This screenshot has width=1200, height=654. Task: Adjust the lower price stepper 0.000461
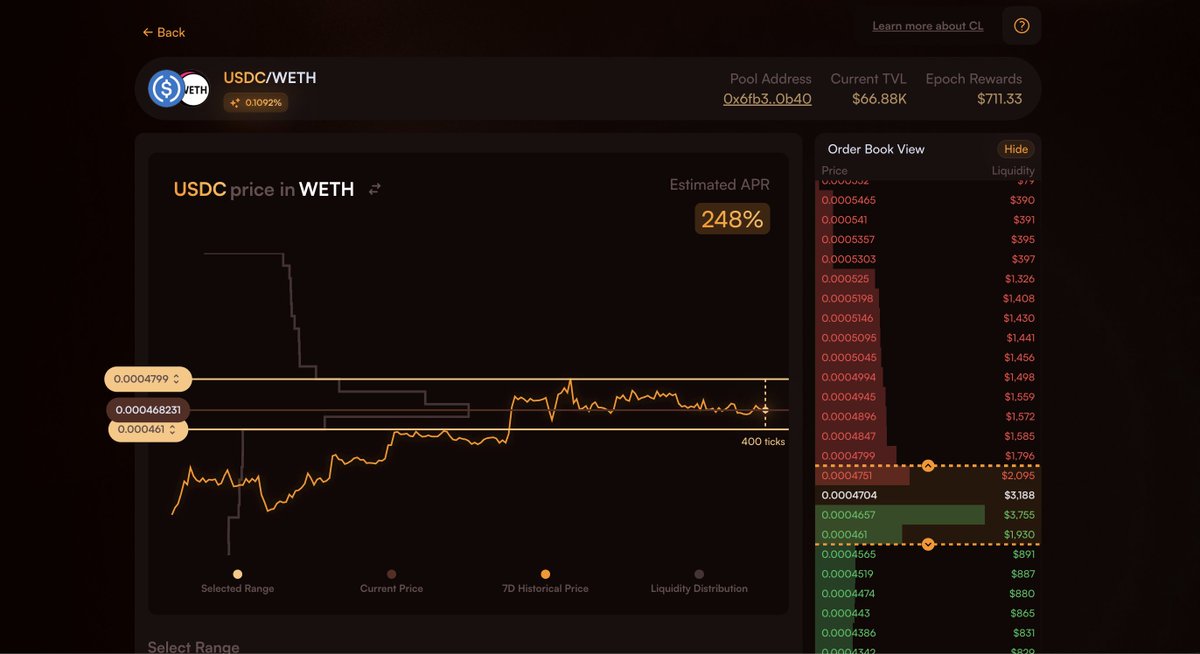point(148,429)
